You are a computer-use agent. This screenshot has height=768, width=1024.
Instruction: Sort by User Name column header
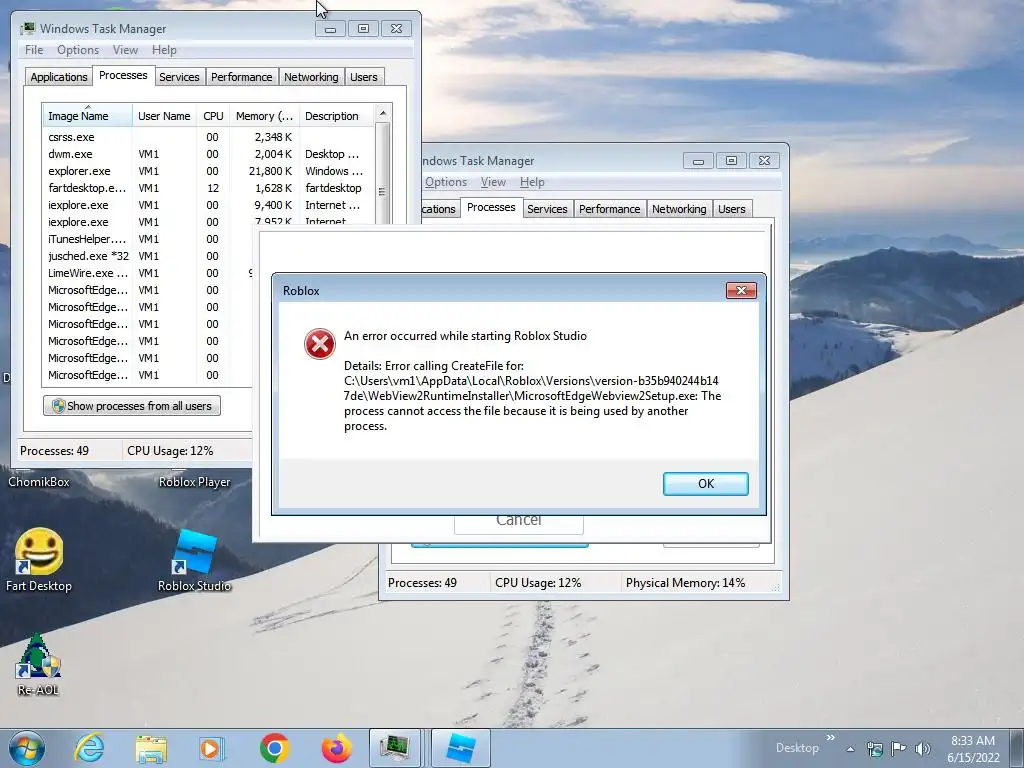point(164,116)
